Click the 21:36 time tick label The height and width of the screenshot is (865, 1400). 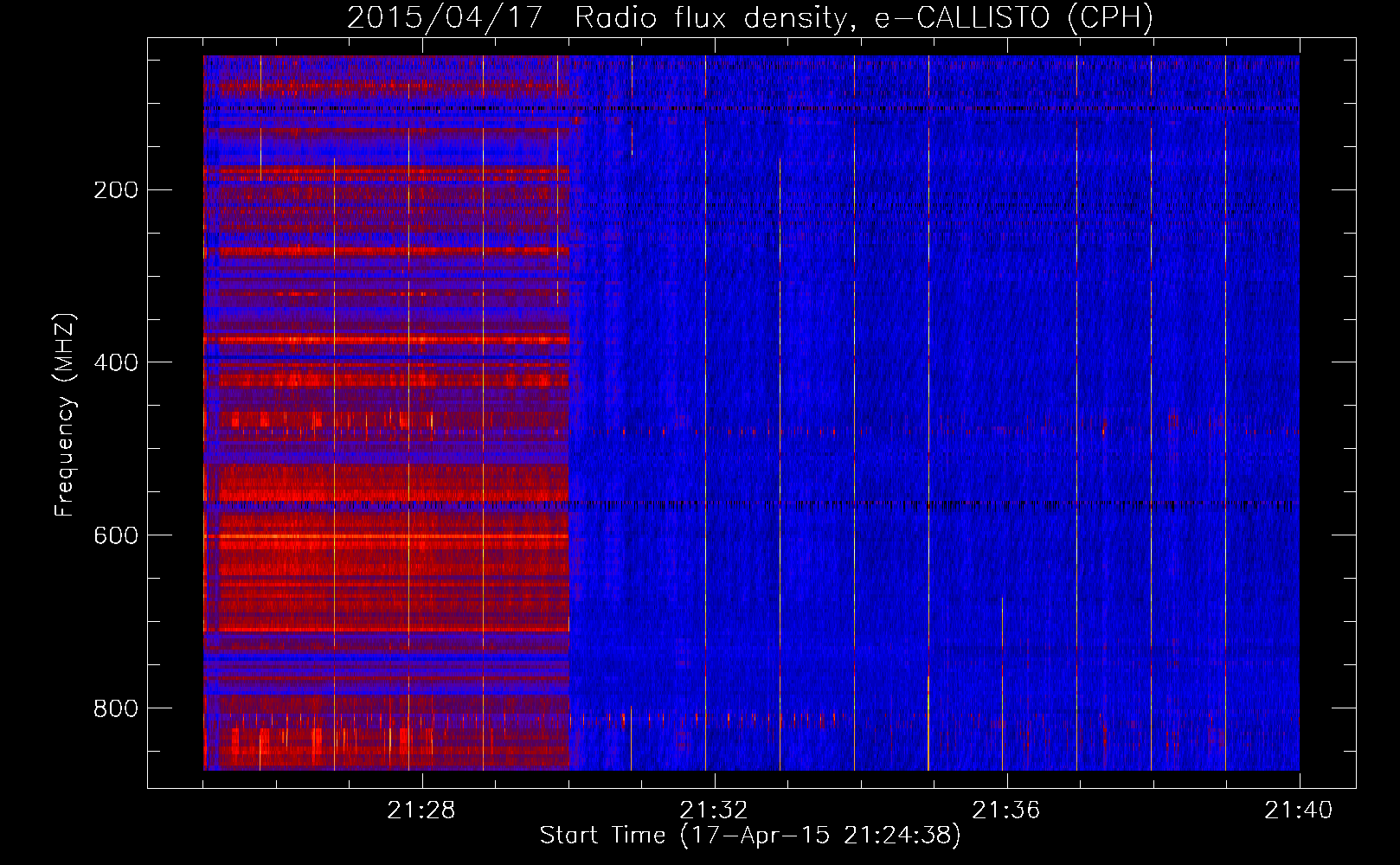pyautogui.click(x=1006, y=811)
